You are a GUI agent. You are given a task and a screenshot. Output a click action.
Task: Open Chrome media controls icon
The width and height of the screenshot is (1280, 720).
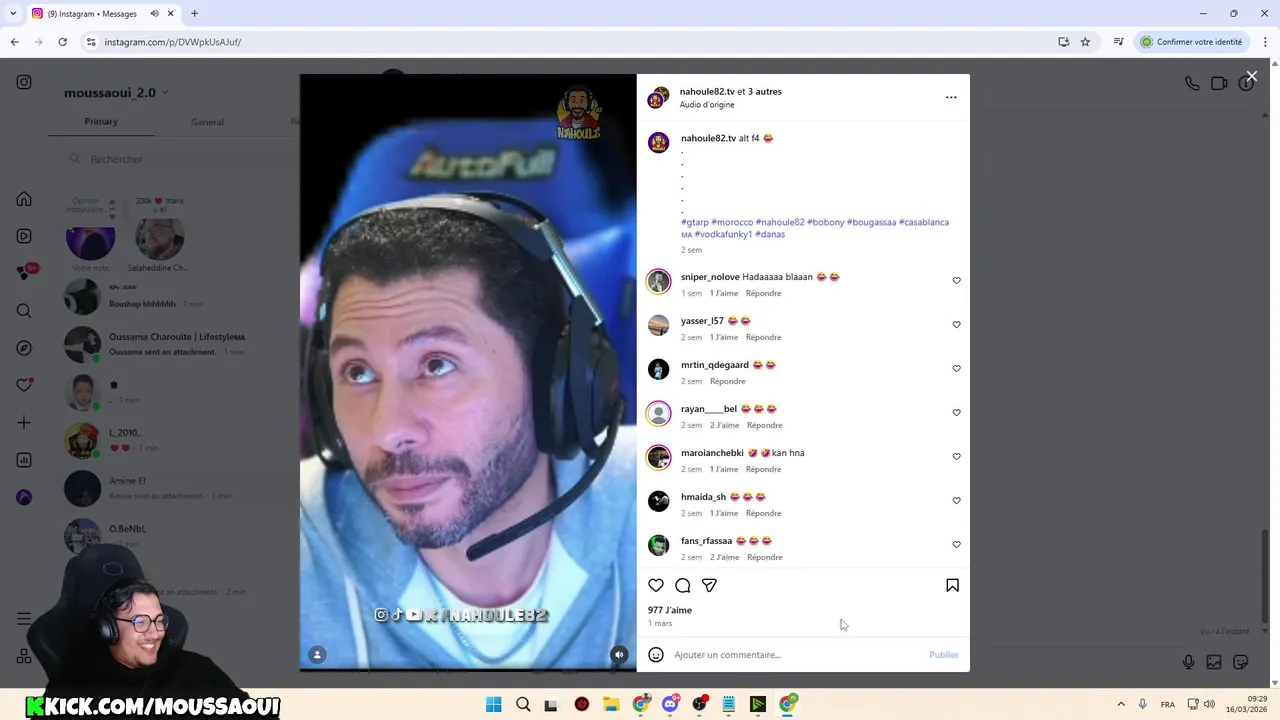[1118, 42]
